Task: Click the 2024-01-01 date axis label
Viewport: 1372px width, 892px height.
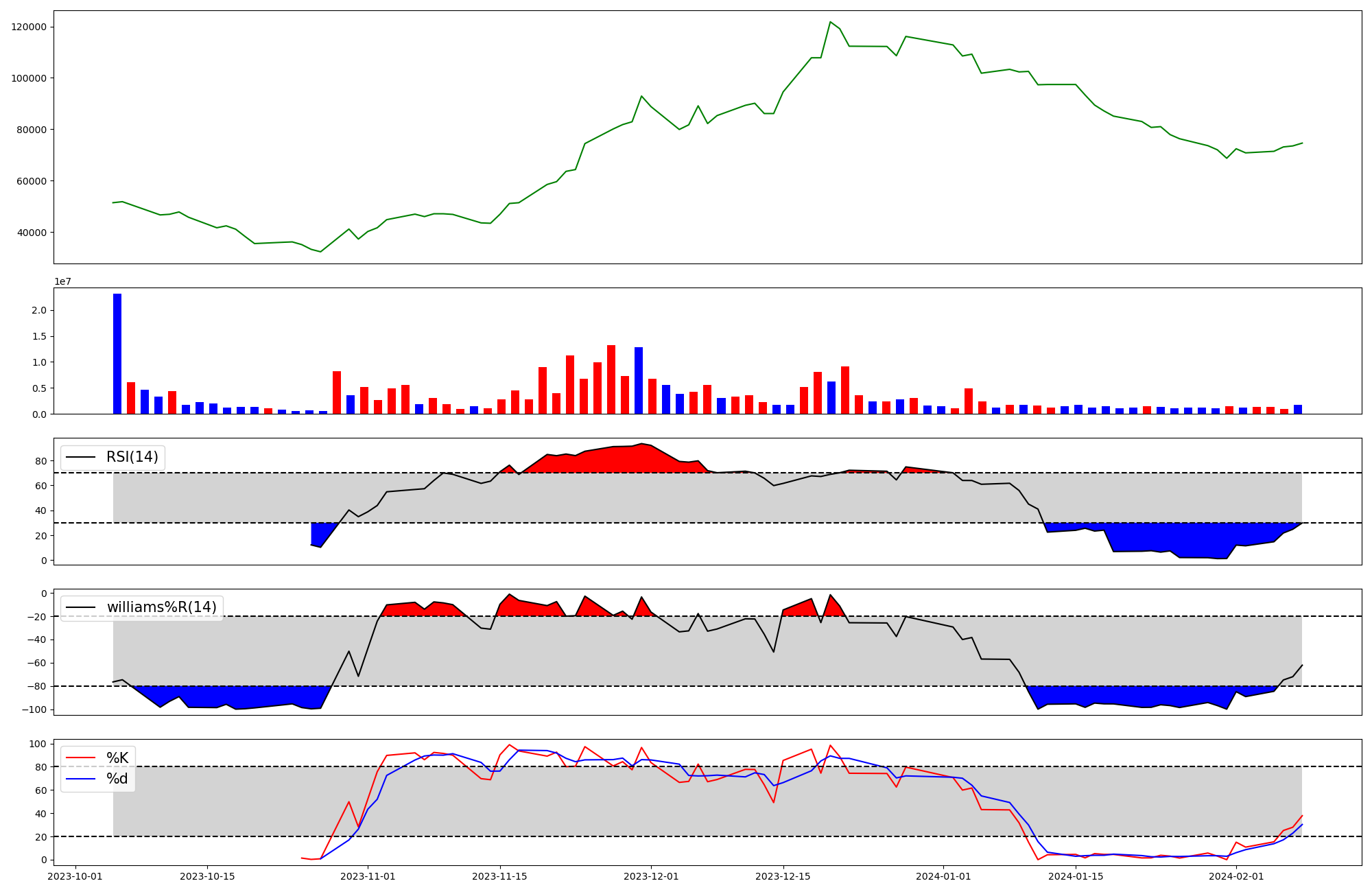Action: tap(943, 876)
